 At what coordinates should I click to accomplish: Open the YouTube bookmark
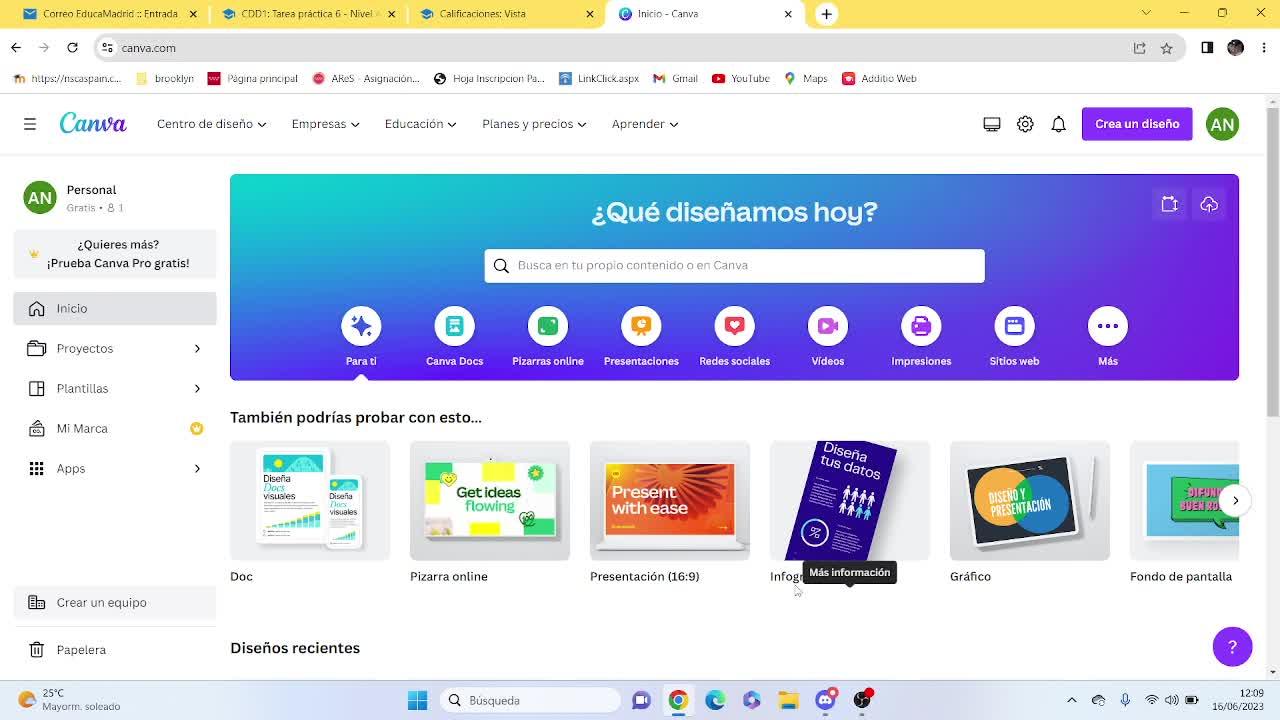coord(740,78)
